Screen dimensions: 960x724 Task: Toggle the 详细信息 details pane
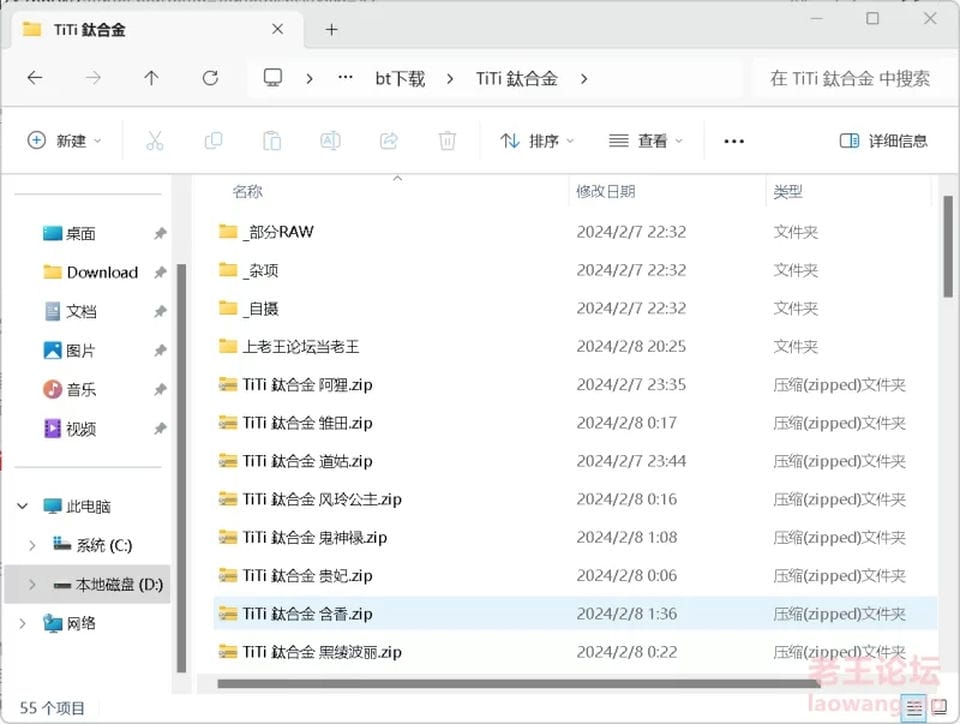click(x=883, y=141)
